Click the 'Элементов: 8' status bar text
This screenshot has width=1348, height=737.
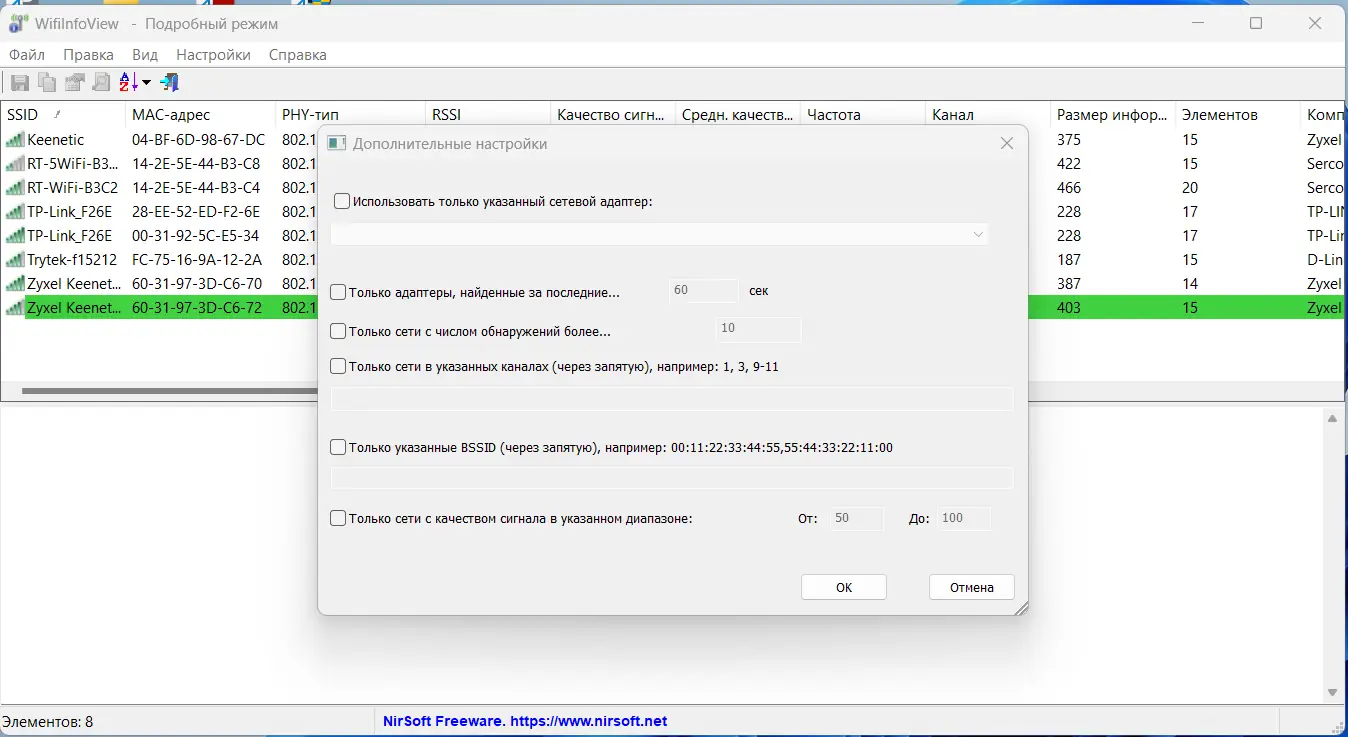[x=47, y=721]
